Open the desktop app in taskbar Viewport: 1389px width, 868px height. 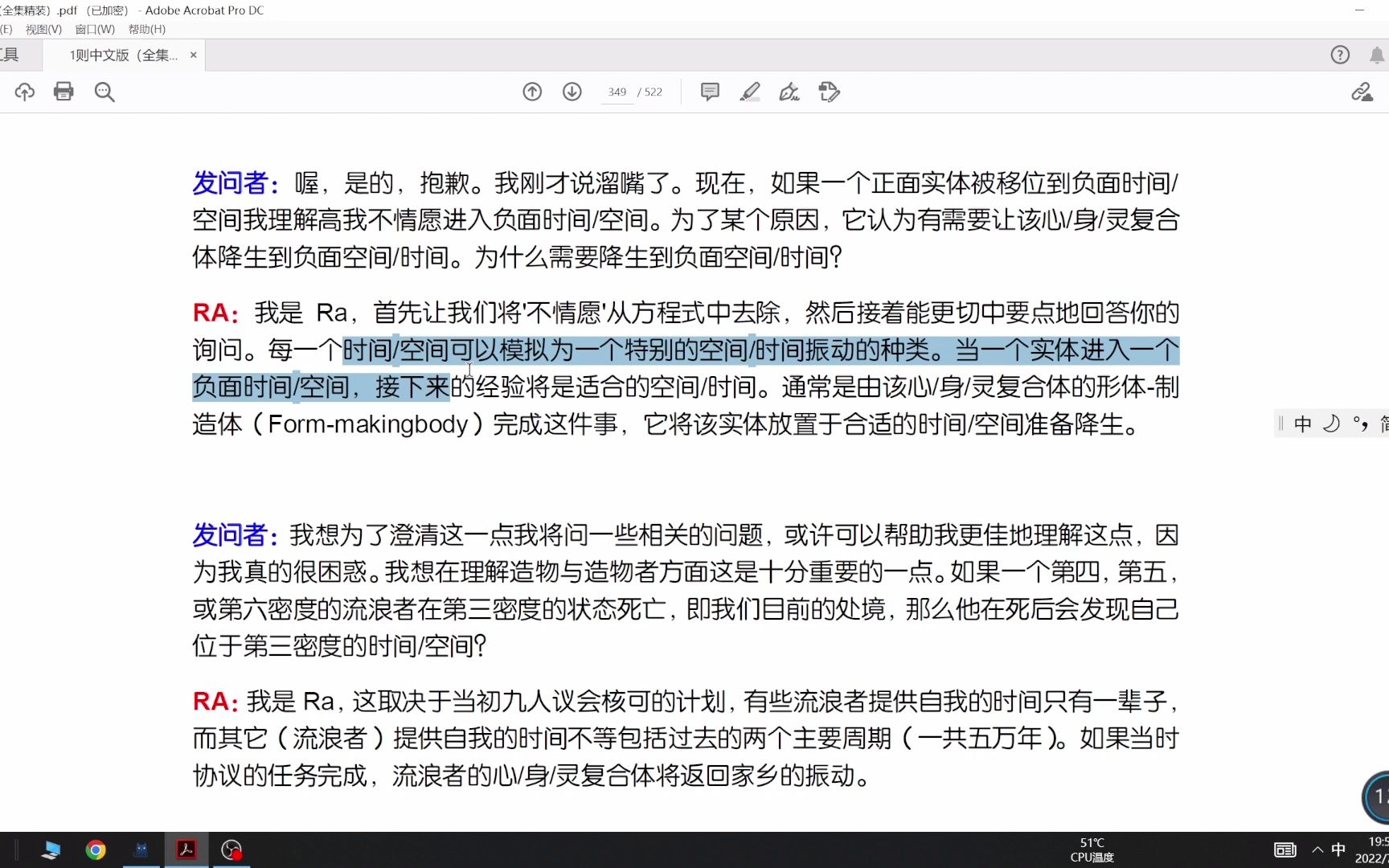(51, 850)
